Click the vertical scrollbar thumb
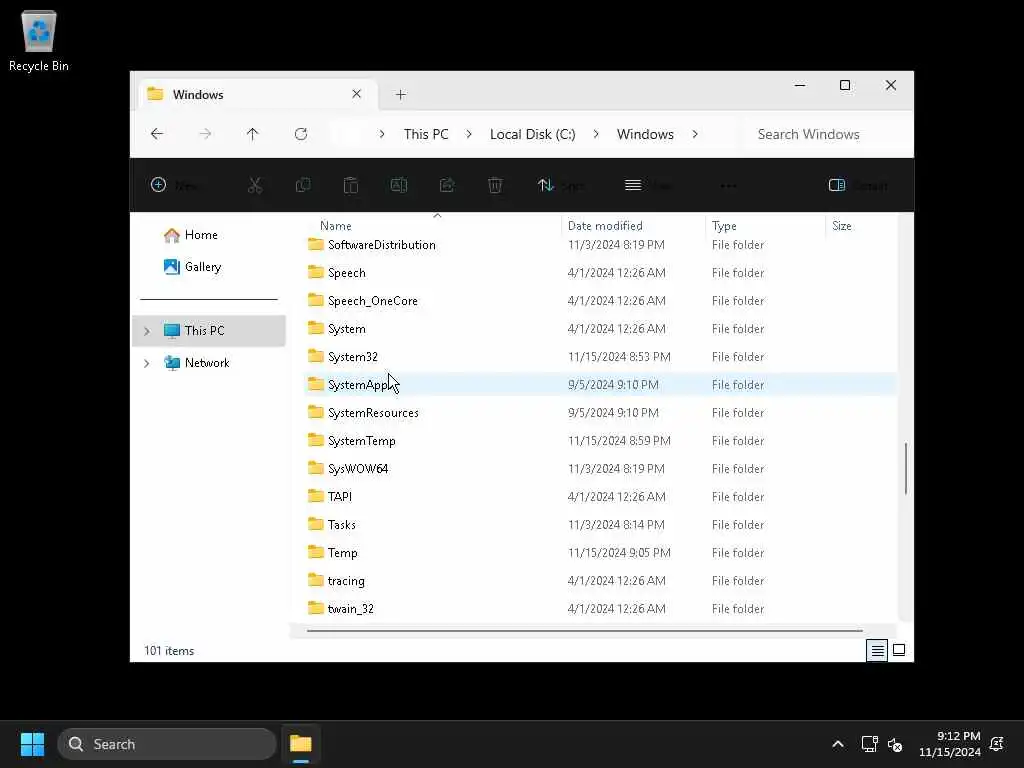This screenshot has height=768, width=1024. 905,468
